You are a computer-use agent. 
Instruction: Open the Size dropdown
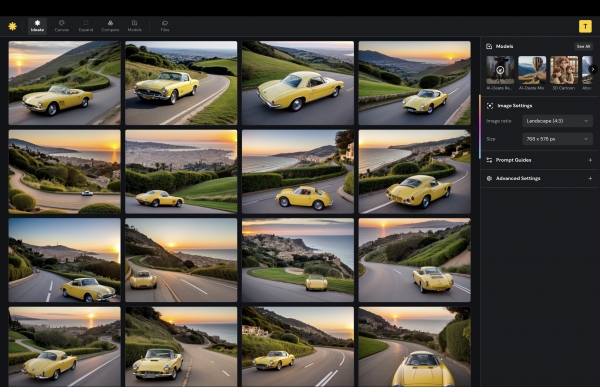[558, 139]
